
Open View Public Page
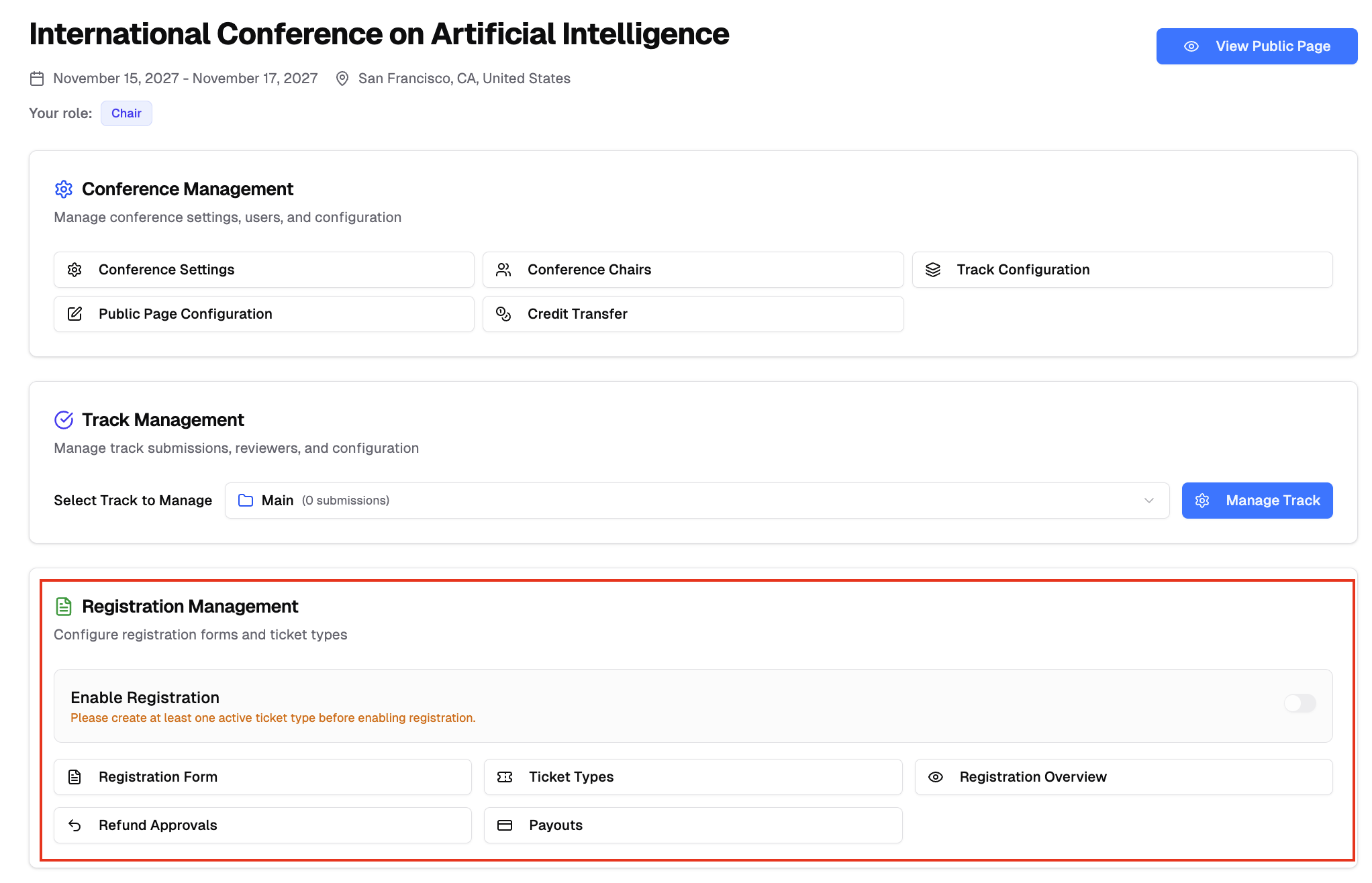[x=1257, y=46]
